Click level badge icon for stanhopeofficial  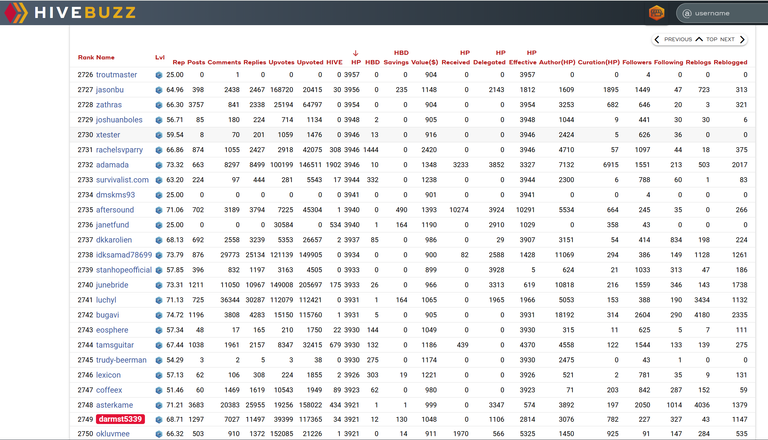point(159,270)
